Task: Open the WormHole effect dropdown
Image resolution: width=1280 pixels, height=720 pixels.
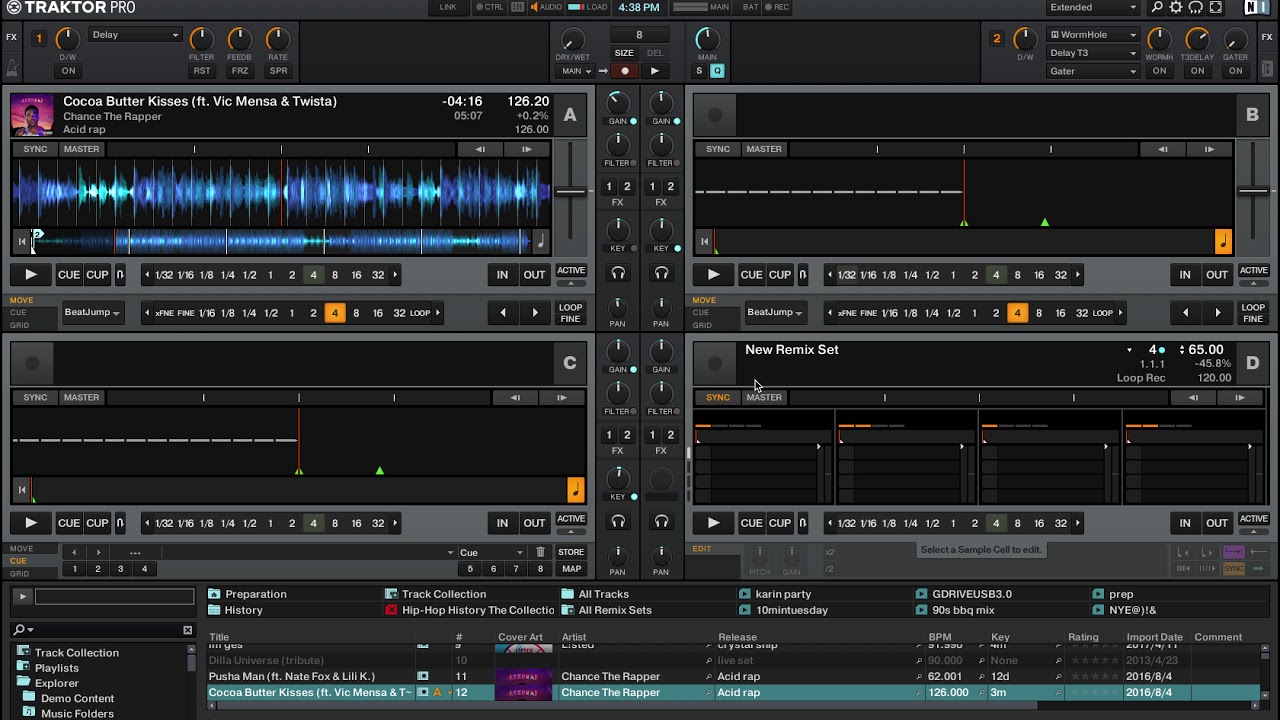Action: (1092, 35)
